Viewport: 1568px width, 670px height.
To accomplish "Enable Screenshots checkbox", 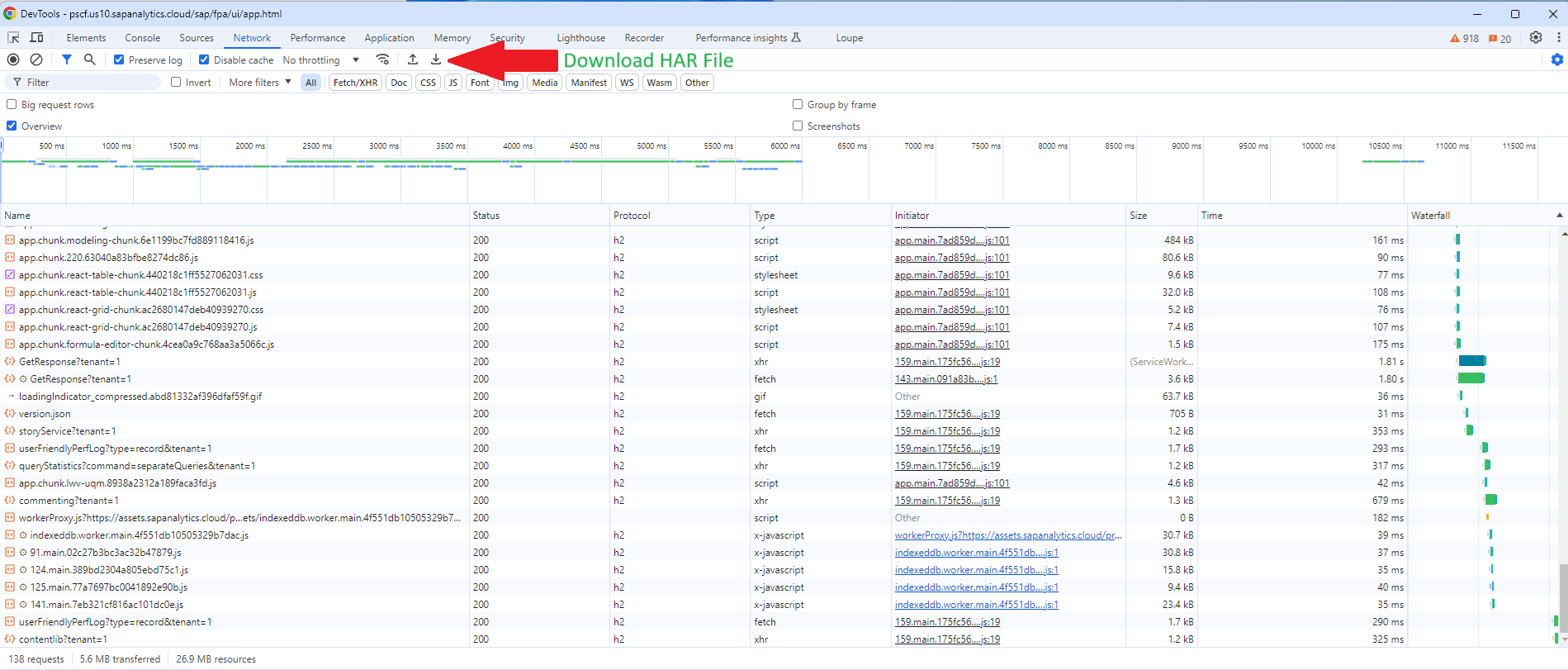I will 798,126.
